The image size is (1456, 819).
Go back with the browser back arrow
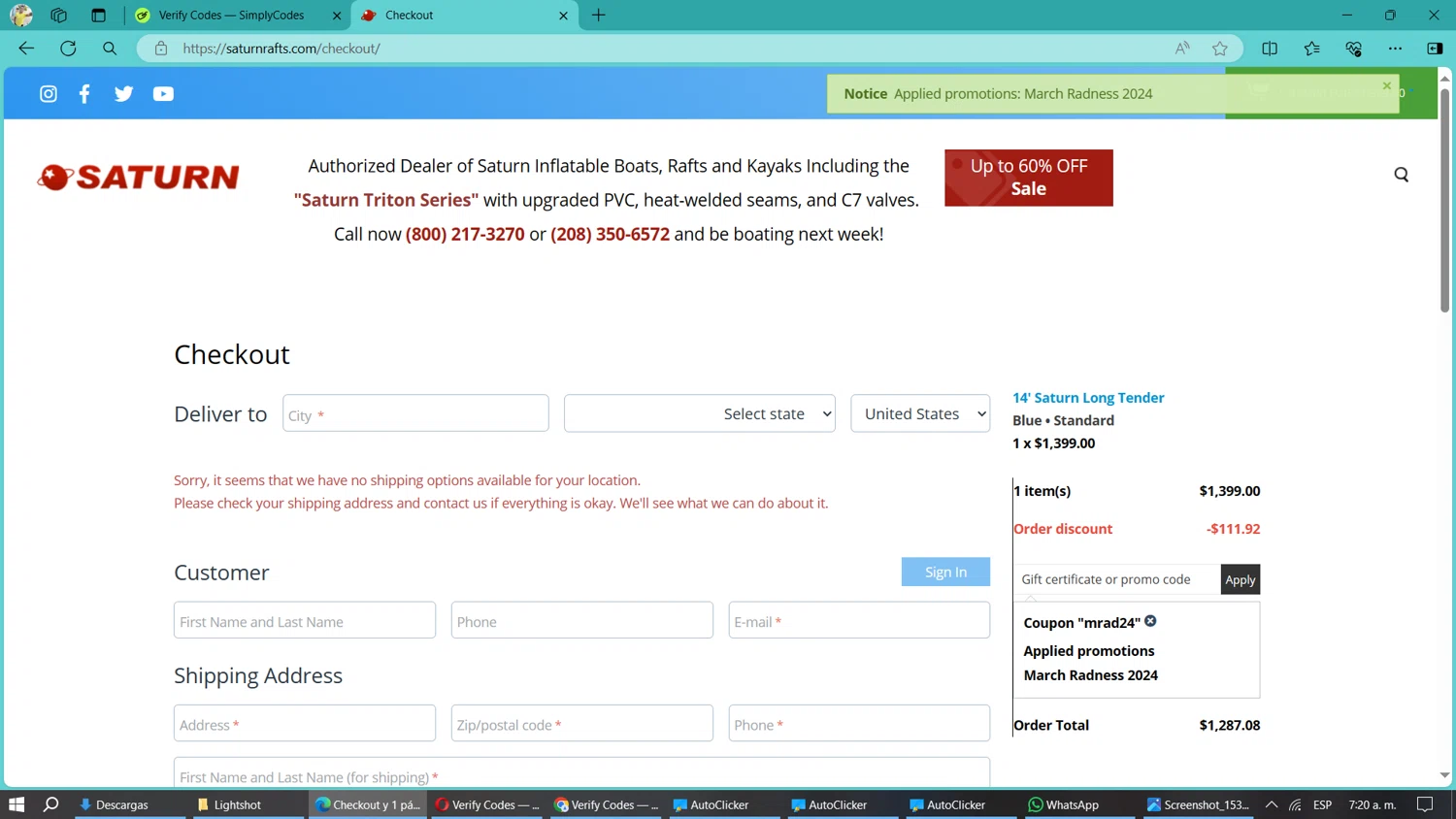point(26,49)
